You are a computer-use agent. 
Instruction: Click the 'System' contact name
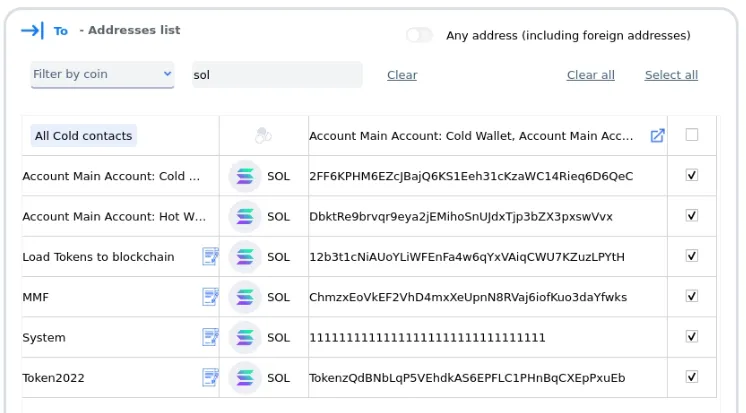pos(44,338)
